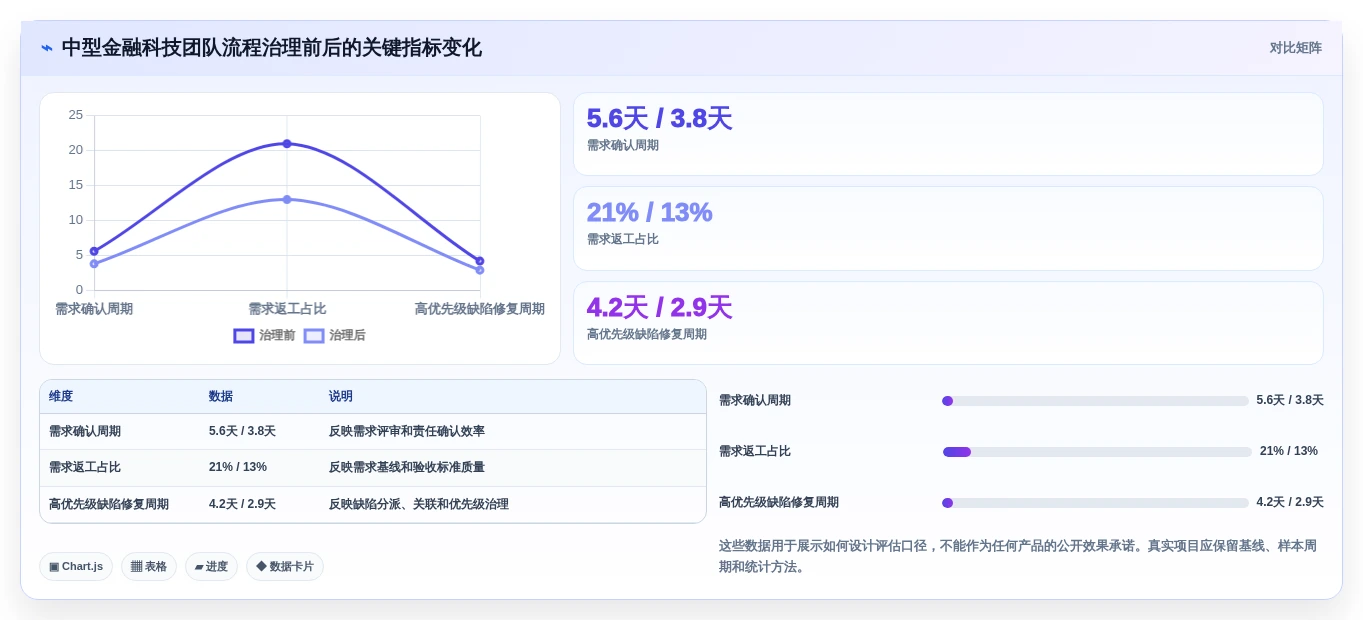Open the 21% / 13% metric card

(x=948, y=228)
